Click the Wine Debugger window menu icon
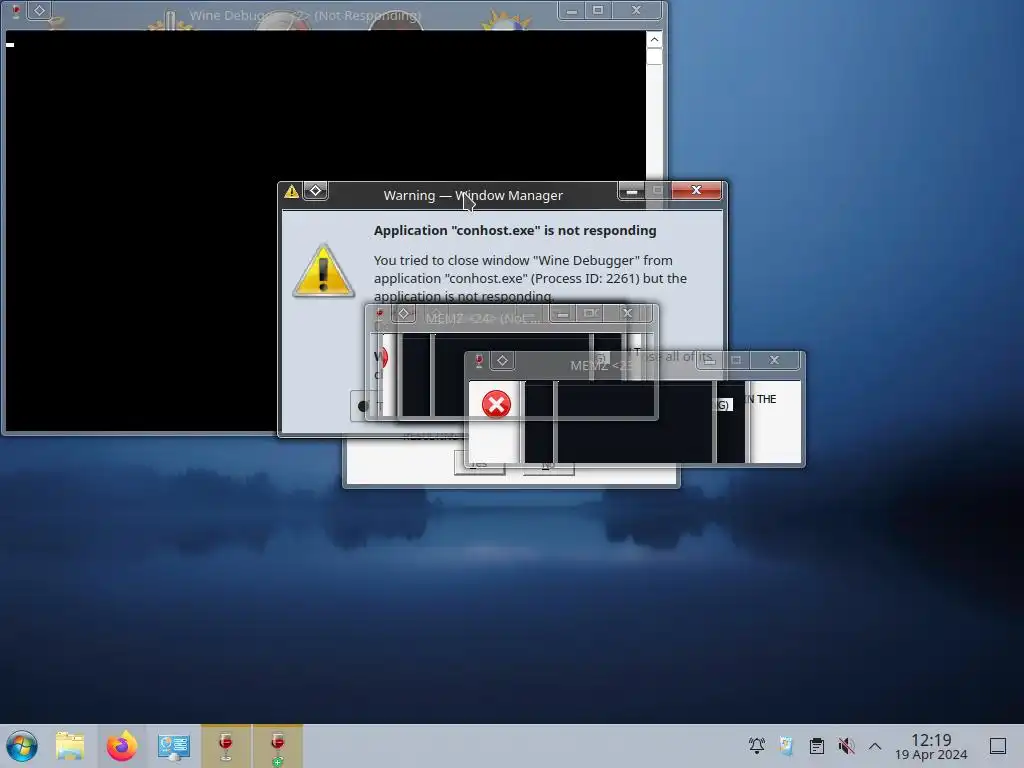The height and width of the screenshot is (768, 1024). click(16, 10)
